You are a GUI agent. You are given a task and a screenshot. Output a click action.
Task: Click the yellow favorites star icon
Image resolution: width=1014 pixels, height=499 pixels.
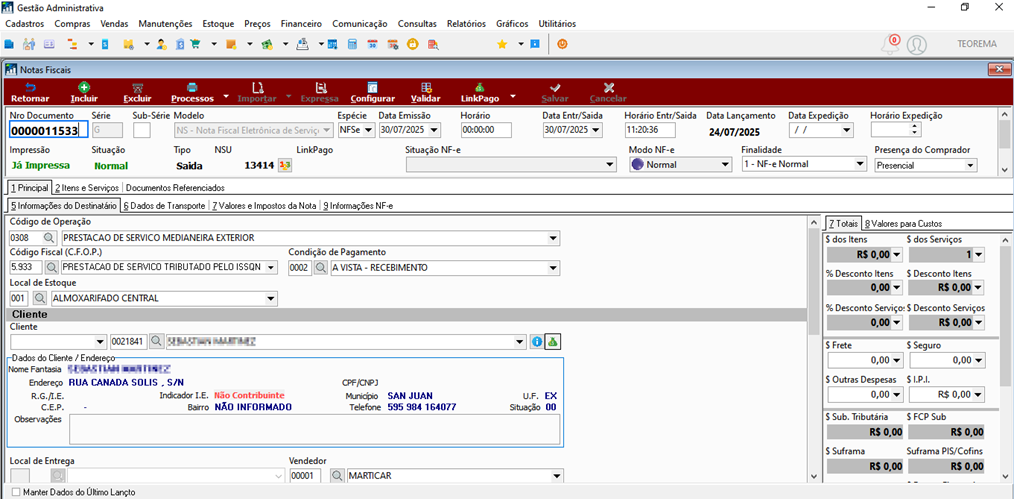click(502, 45)
